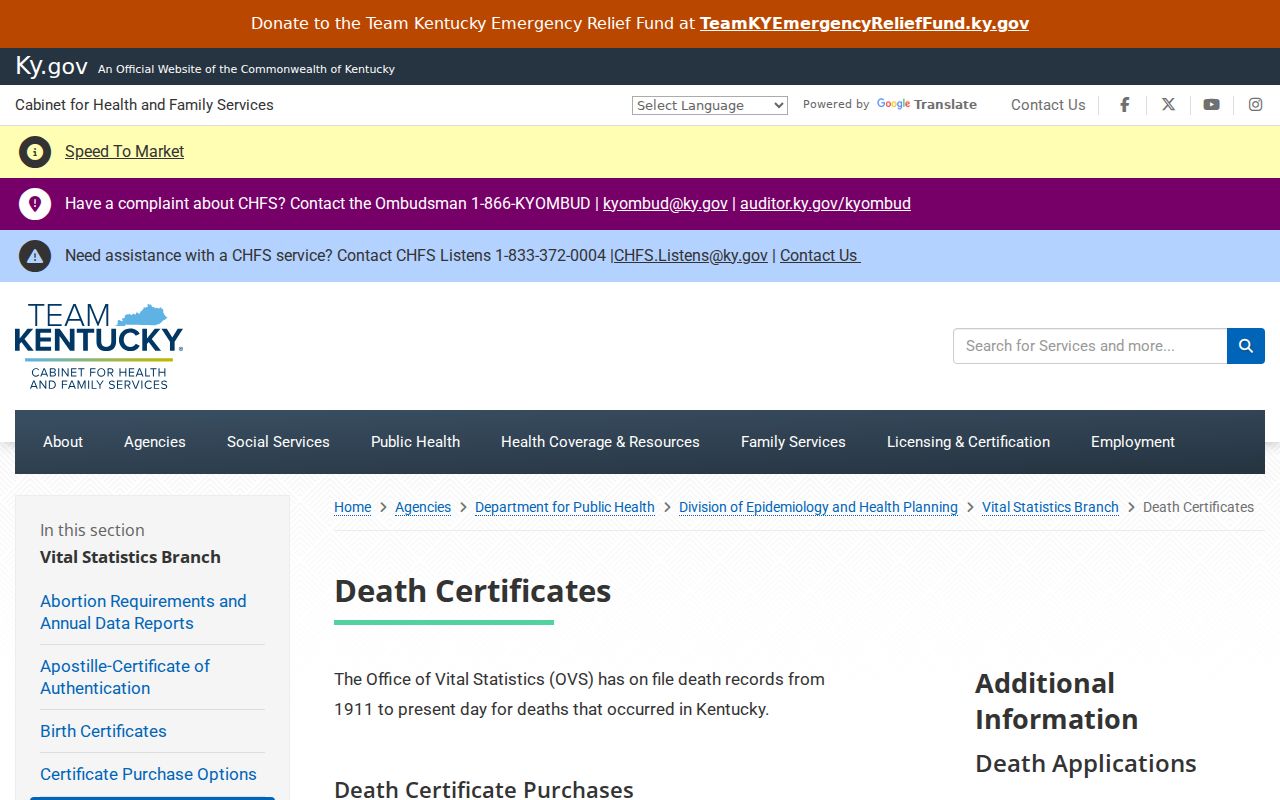Open the Public Health menu
The image size is (1280, 800).
coord(415,442)
